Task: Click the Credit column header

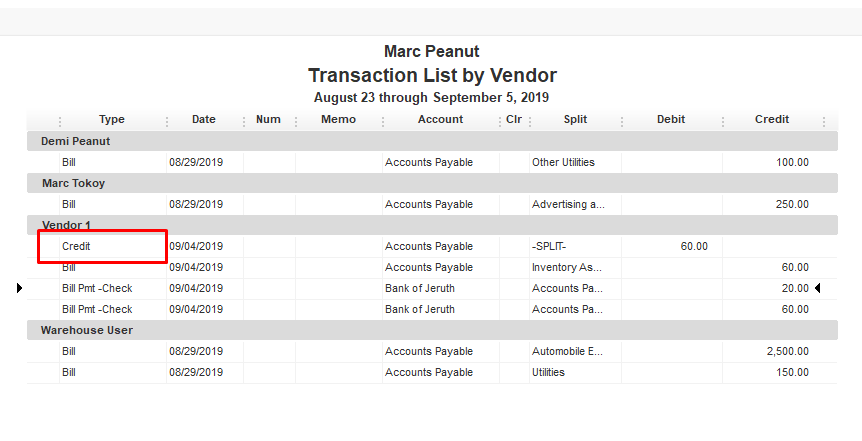Action: point(772,119)
